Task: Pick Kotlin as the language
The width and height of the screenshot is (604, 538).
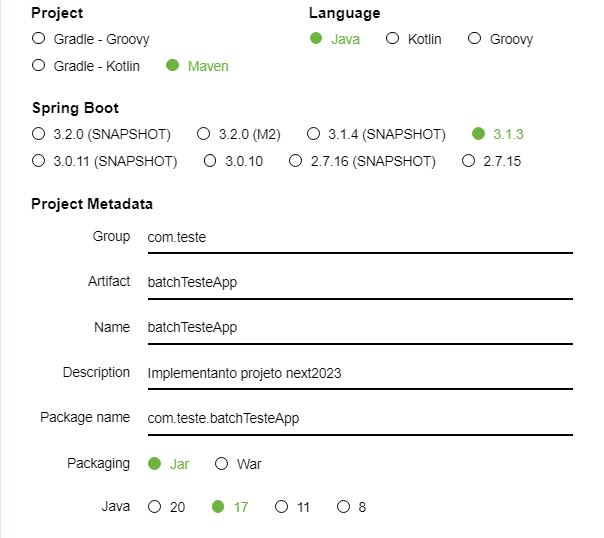Action: tap(393, 39)
